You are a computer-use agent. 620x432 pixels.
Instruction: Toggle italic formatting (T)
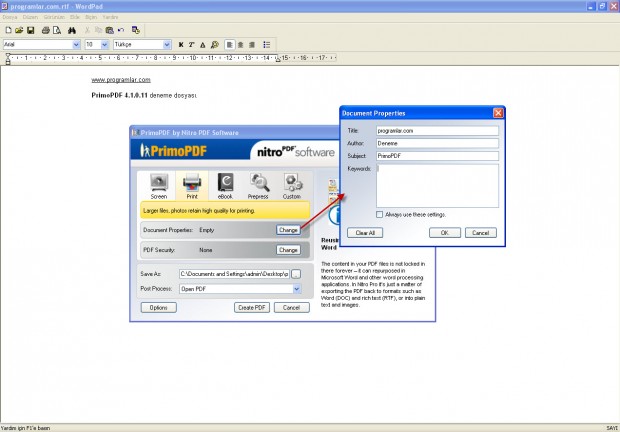(x=192, y=45)
